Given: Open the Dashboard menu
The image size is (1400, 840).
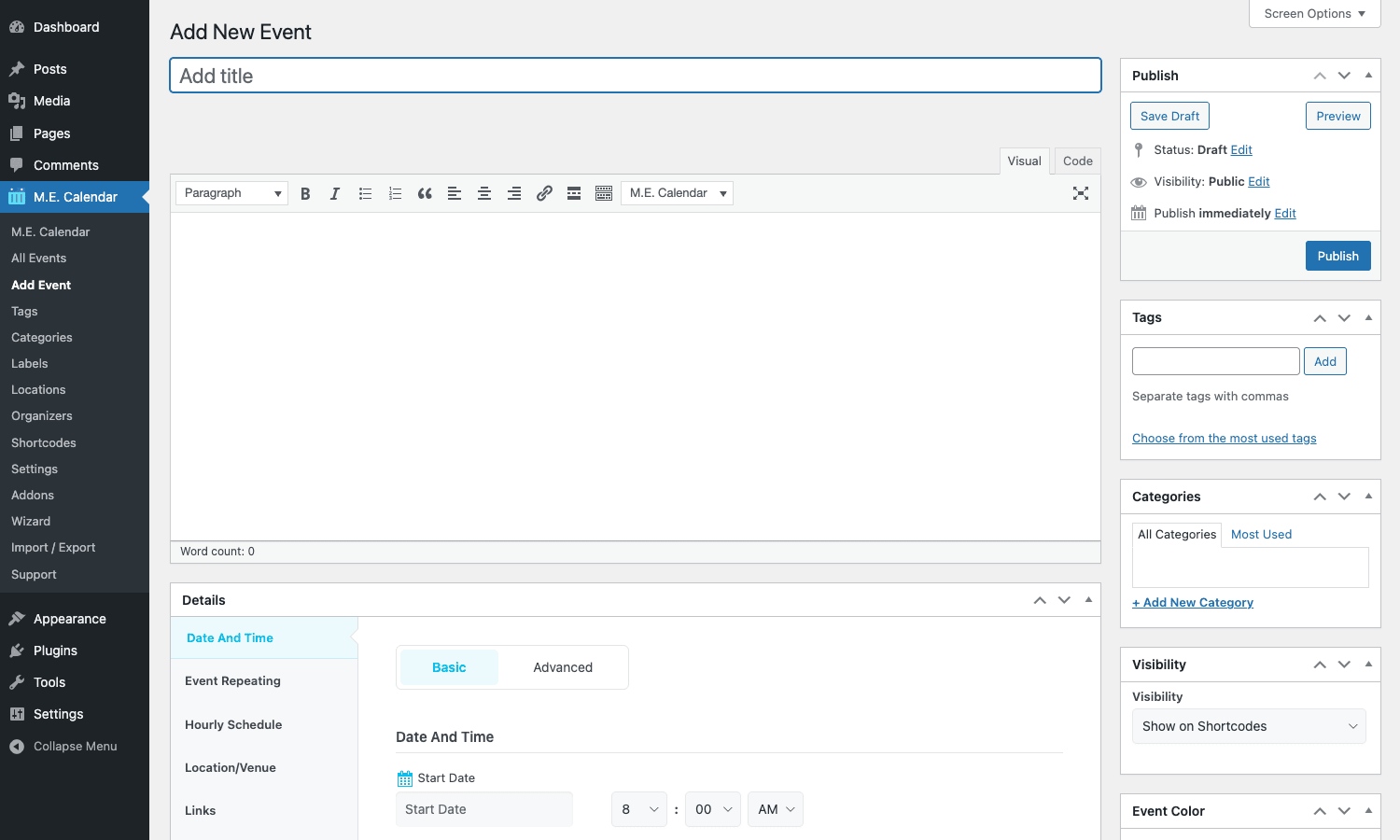Looking at the screenshot, I should click(x=75, y=27).
